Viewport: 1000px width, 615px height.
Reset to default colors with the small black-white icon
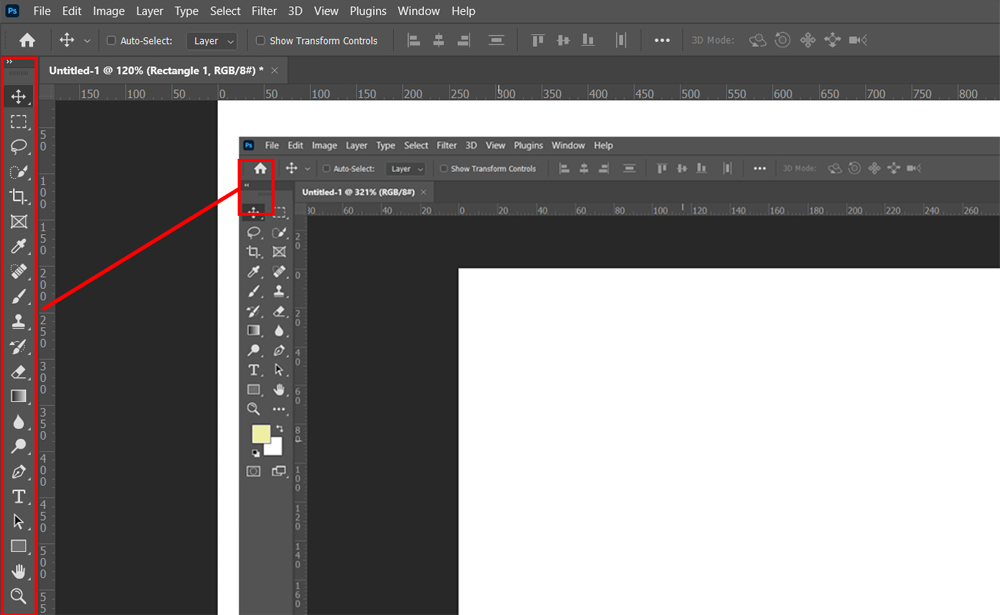point(255,453)
